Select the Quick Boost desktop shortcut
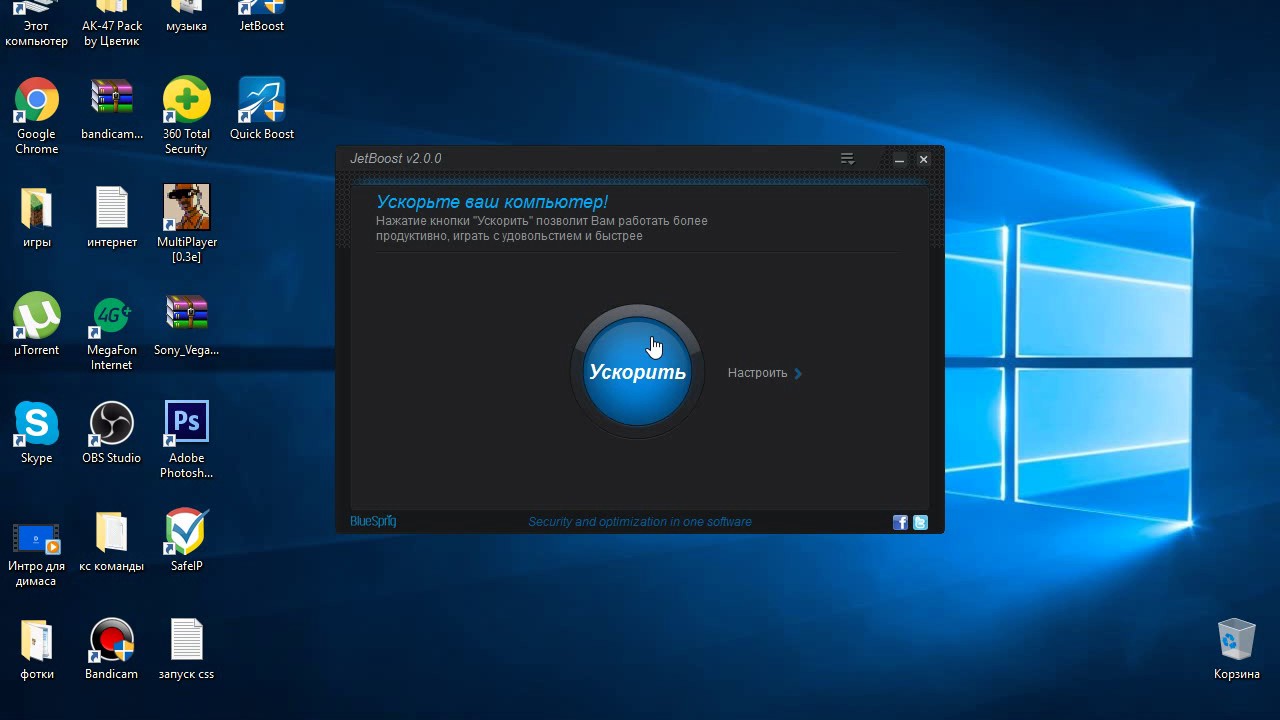This screenshot has height=720, width=1280. (262, 109)
